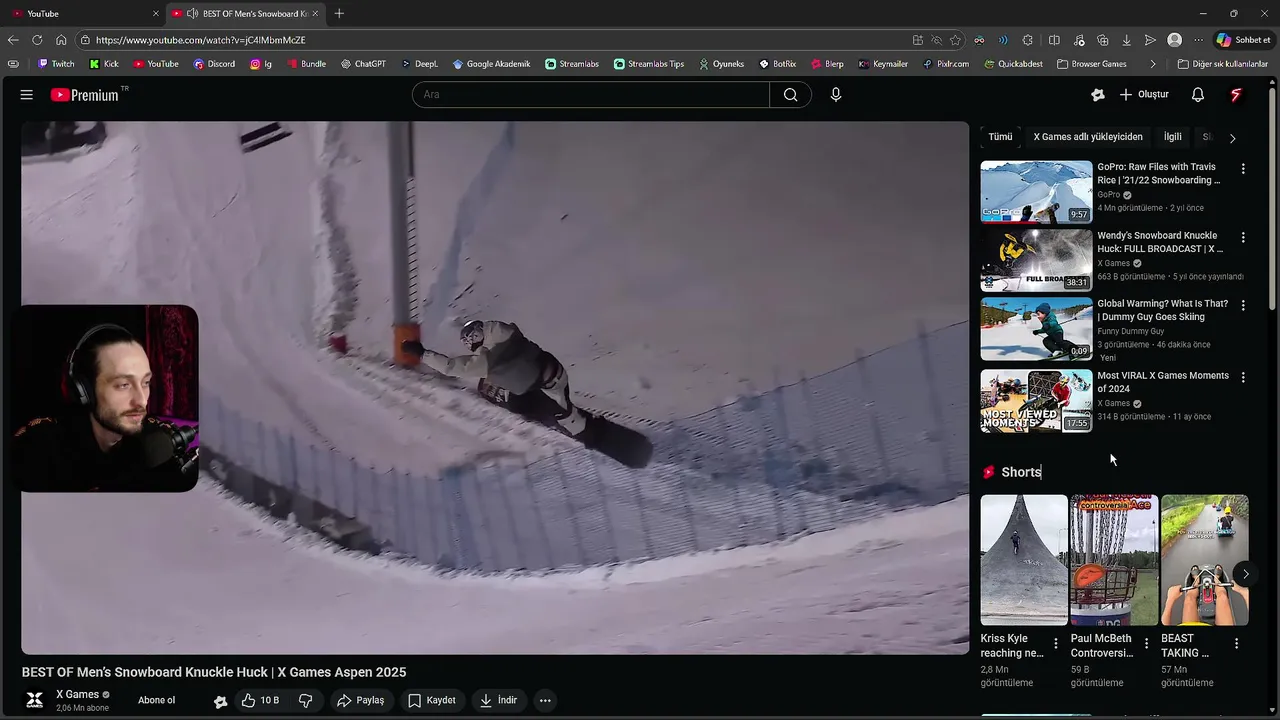Open the account avatar menu on YouTube
The height and width of the screenshot is (720, 1280).
click(x=1236, y=95)
